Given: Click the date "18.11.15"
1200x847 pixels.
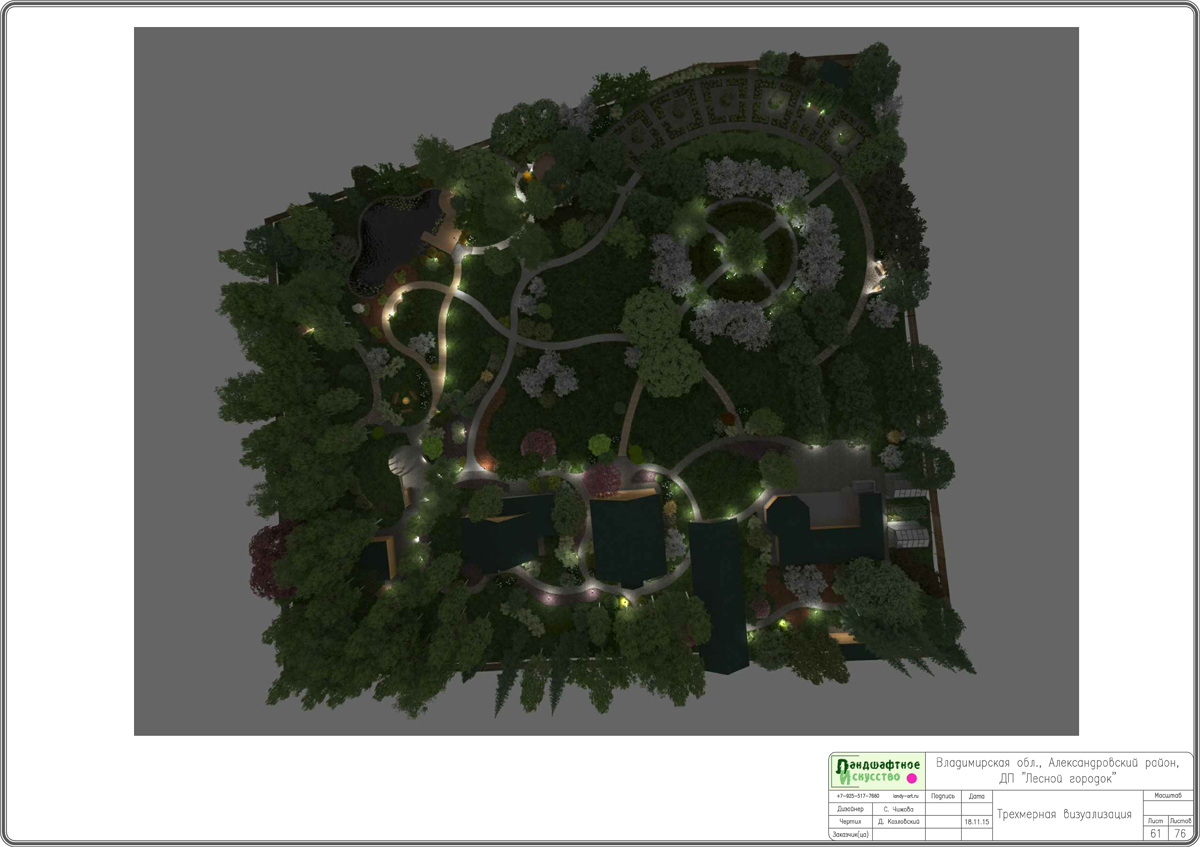Looking at the screenshot, I should click(x=977, y=822).
